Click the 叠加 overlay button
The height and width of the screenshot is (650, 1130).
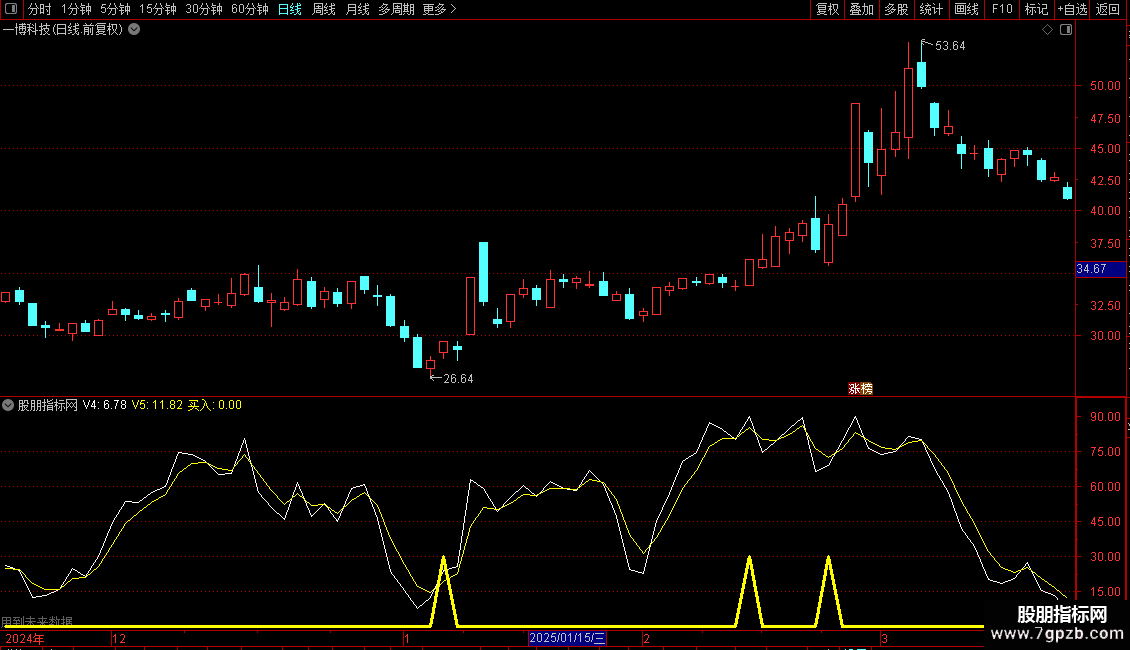(x=861, y=9)
